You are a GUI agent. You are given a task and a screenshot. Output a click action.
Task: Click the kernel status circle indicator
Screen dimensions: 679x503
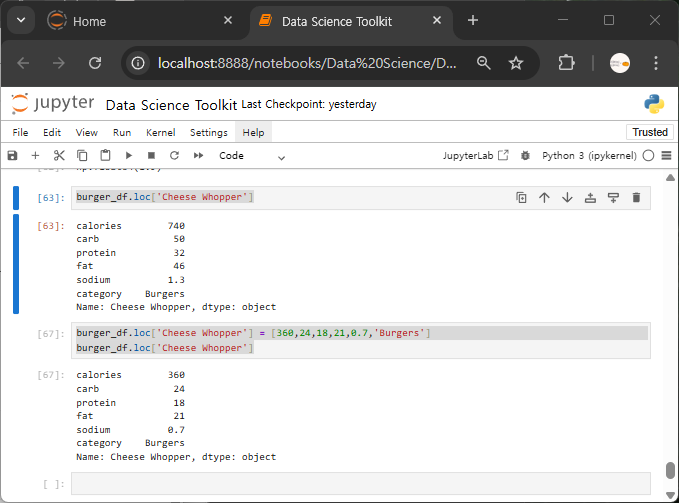click(648, 155)
